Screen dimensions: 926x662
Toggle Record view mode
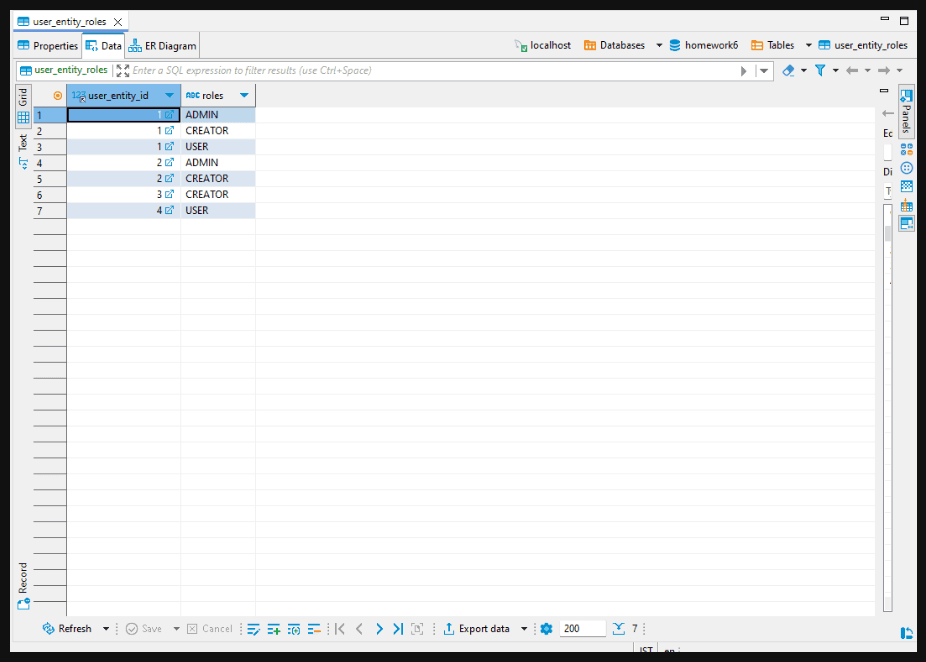[x=23, y=586]
